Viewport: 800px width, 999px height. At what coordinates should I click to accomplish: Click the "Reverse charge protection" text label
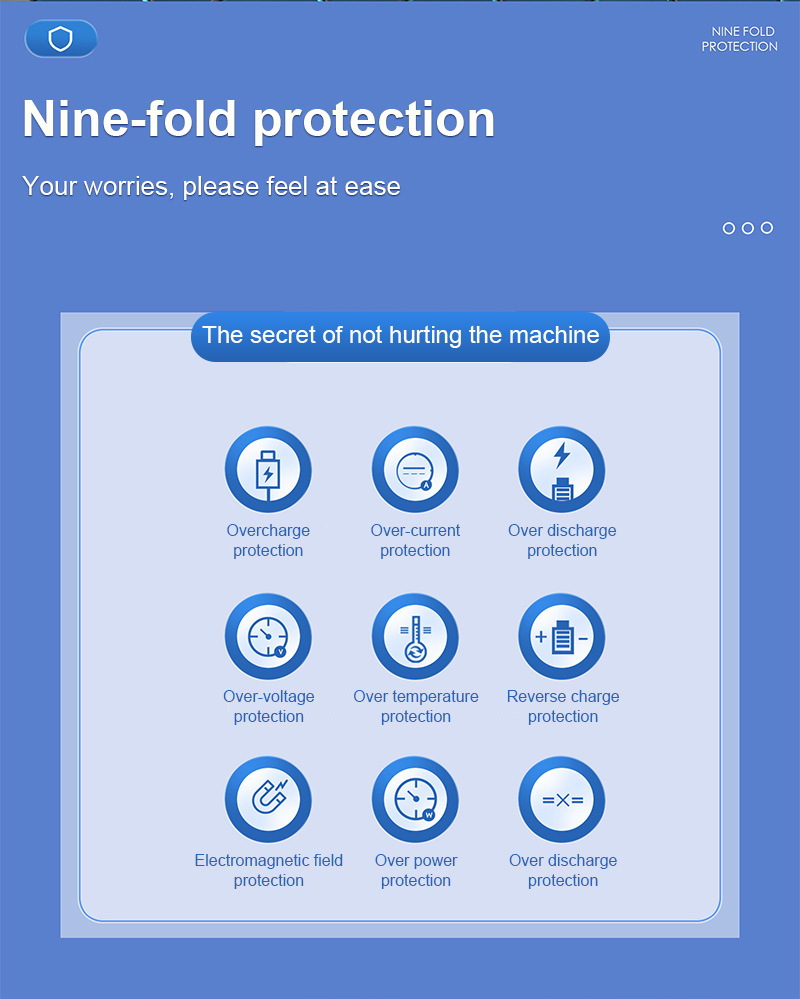click(563, 707)
